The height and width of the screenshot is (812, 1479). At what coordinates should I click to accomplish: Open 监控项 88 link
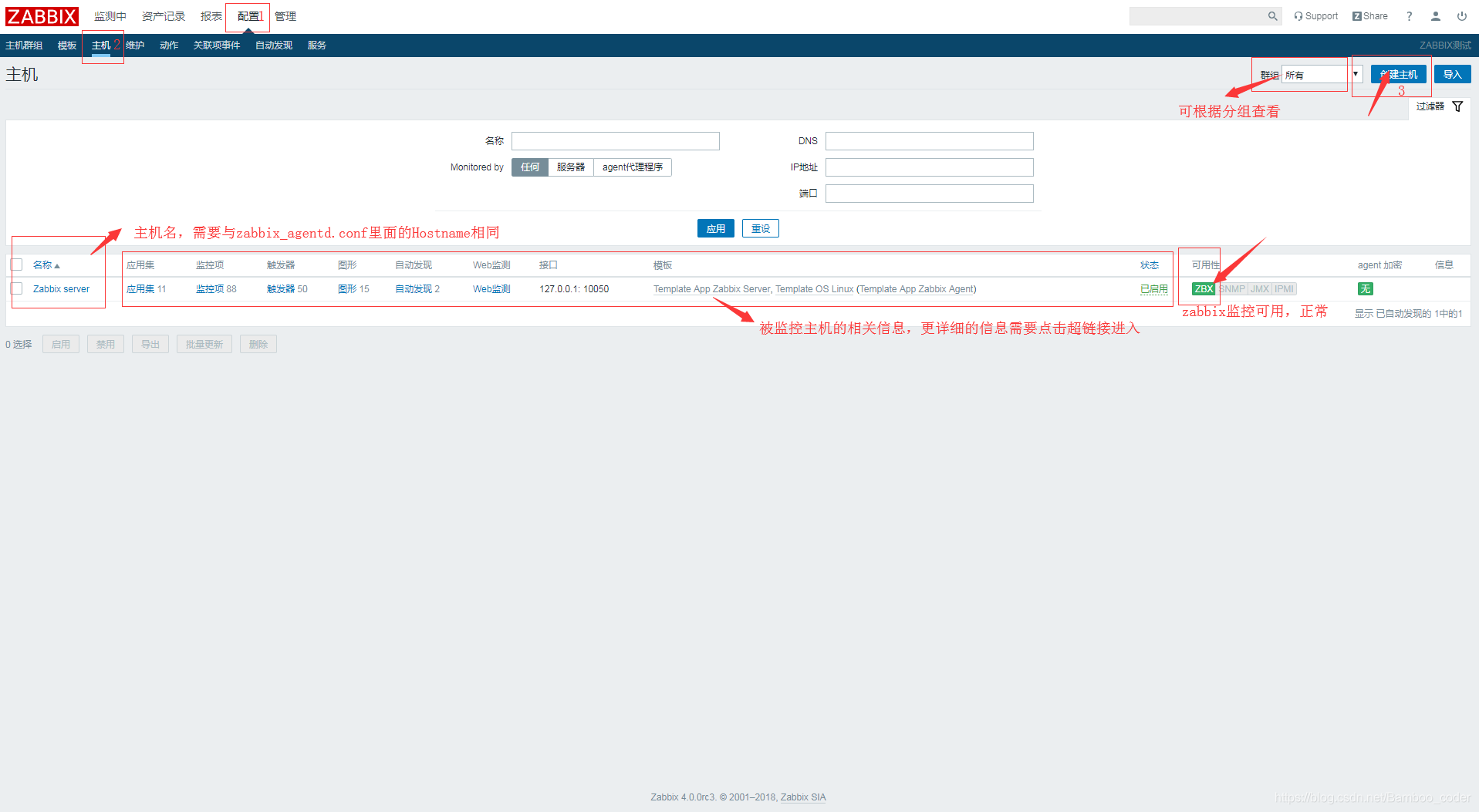pyautogui.click(x=210, y=289)
